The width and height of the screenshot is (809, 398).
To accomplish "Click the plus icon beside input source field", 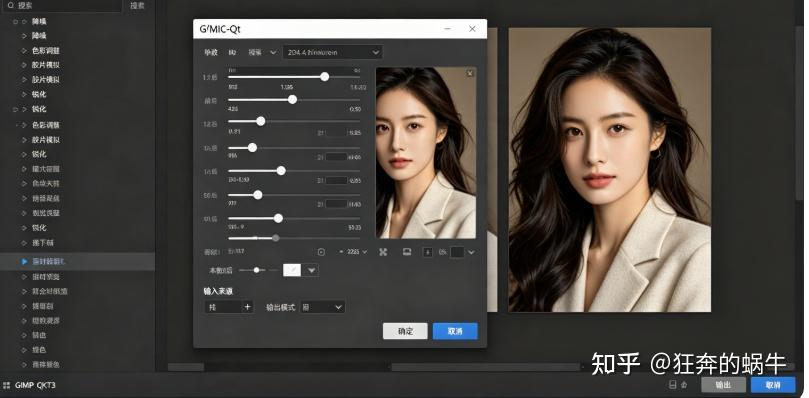I will click(x=248, y=307).
